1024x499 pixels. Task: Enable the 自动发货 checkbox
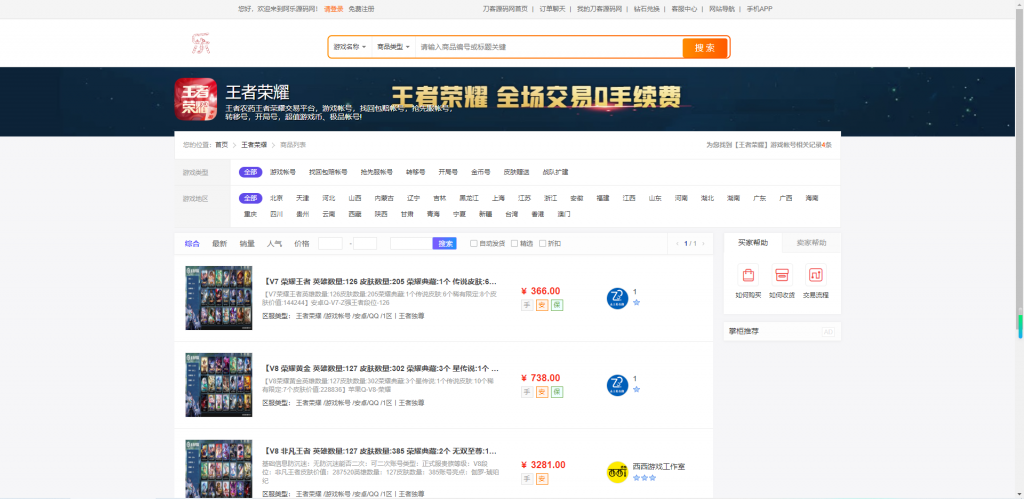point(474,244)
